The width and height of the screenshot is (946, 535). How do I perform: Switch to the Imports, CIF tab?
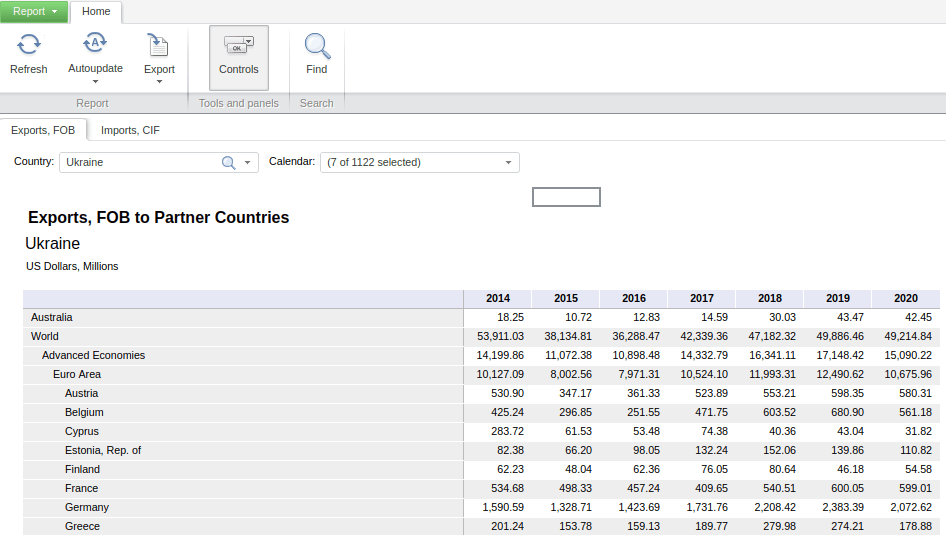point(130,130)
